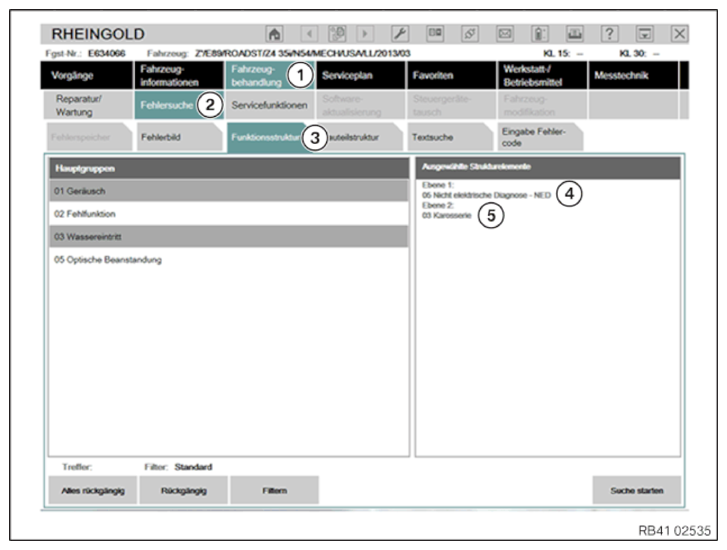Open help with the question mark icon
Viewport: 727px width, 550px height.
[609, 34]
